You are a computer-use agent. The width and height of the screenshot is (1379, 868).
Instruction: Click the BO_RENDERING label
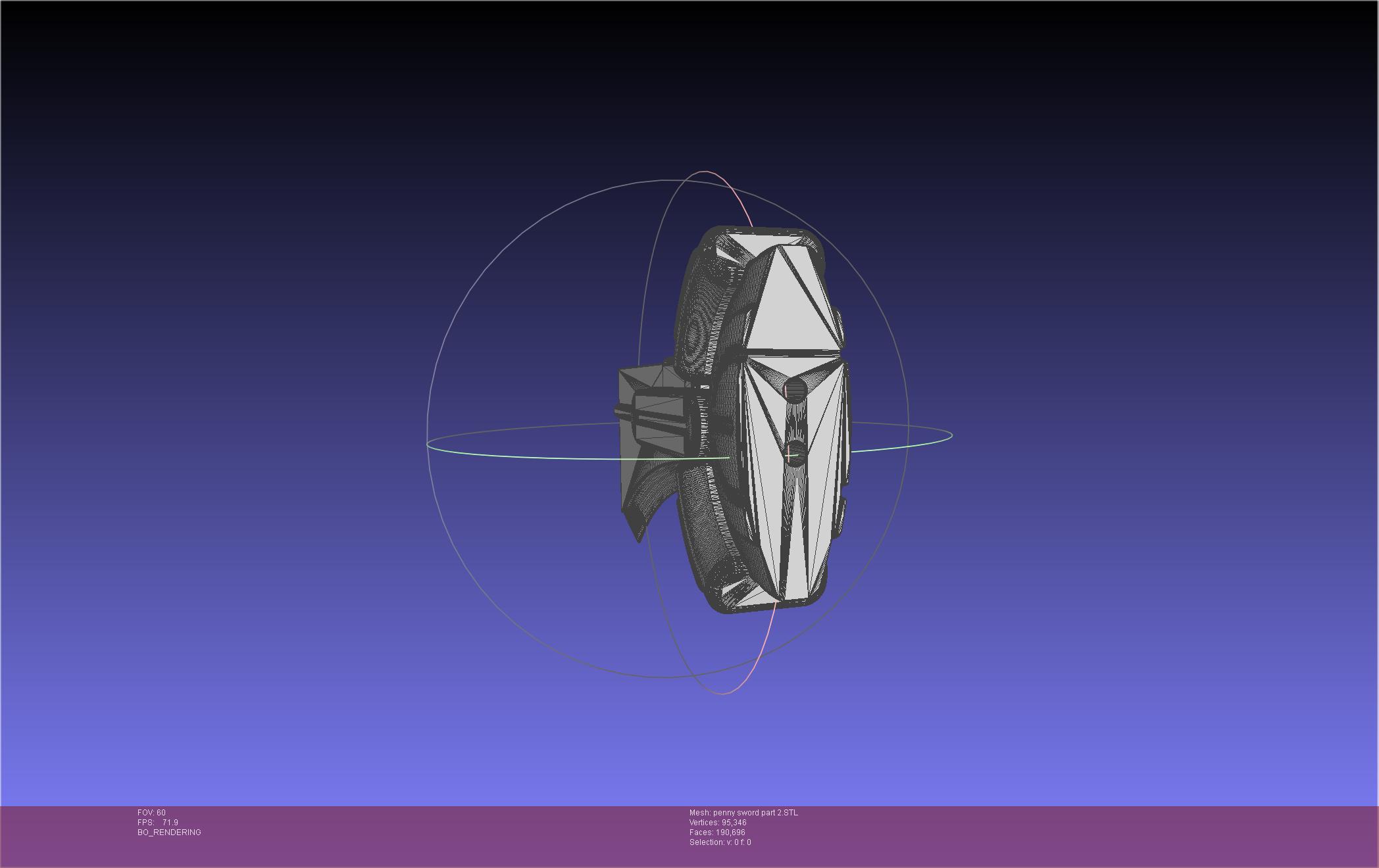(169, 832)
